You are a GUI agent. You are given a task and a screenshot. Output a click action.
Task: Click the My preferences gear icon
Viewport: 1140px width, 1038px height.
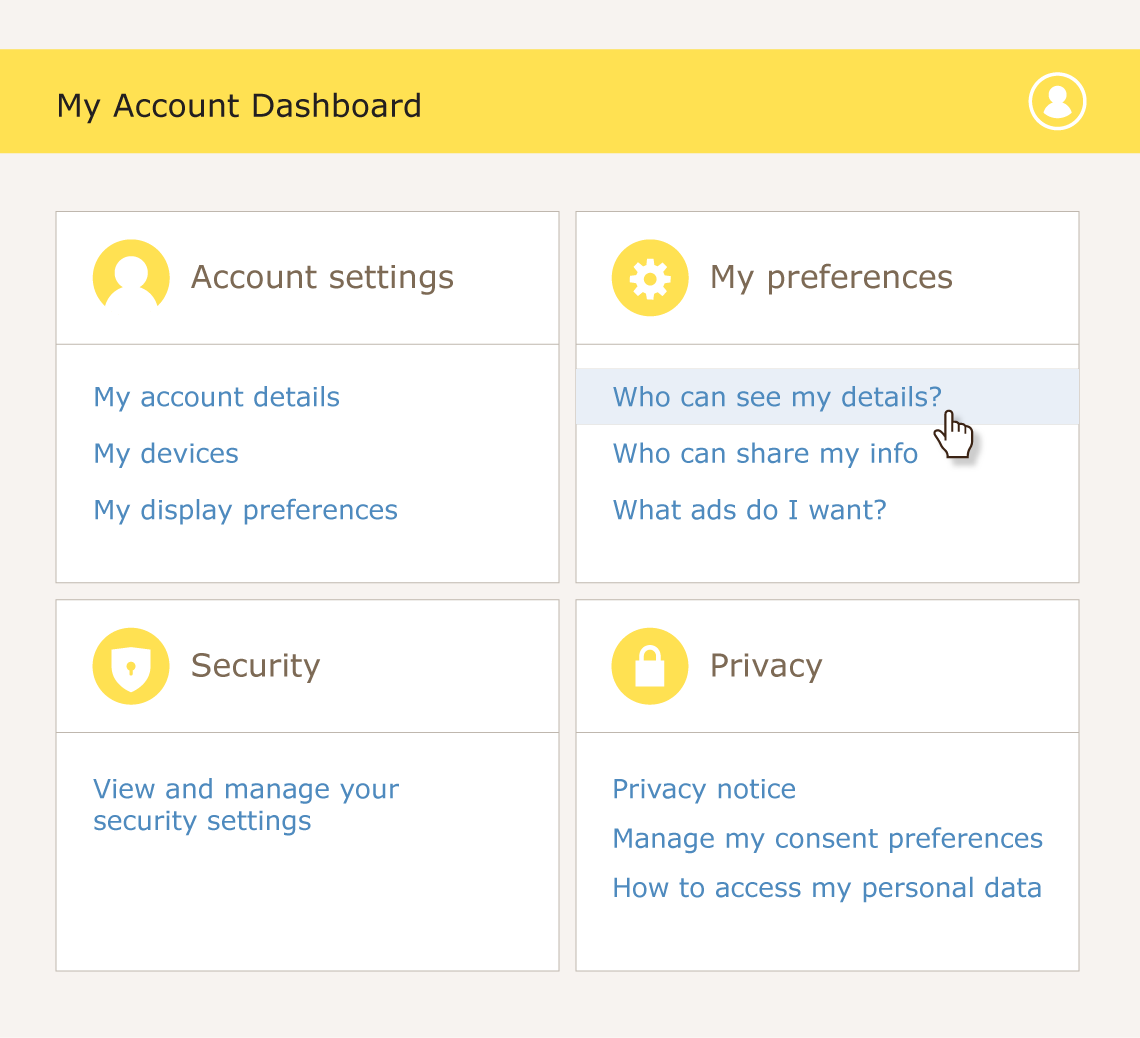650,278
